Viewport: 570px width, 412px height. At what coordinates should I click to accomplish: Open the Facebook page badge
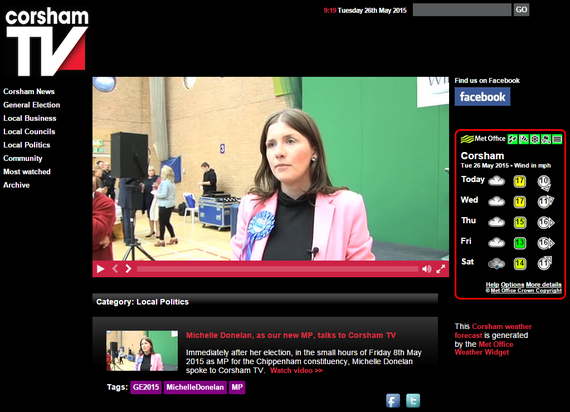482,97
